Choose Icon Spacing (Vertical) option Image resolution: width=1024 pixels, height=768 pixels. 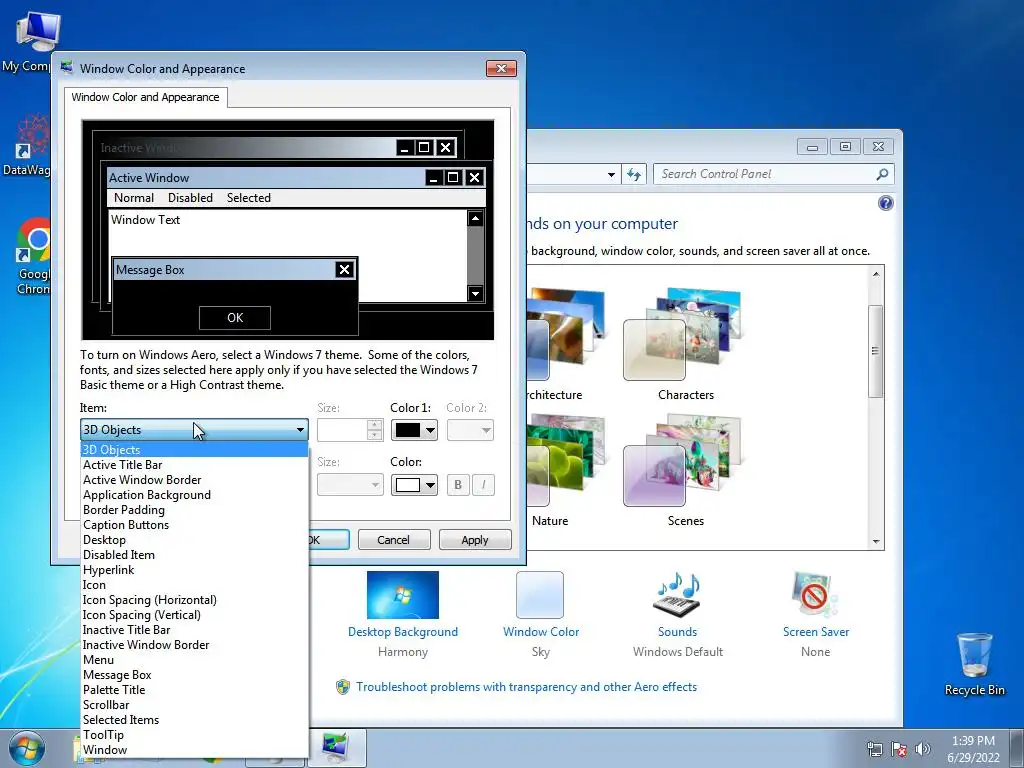coord(194,615)
